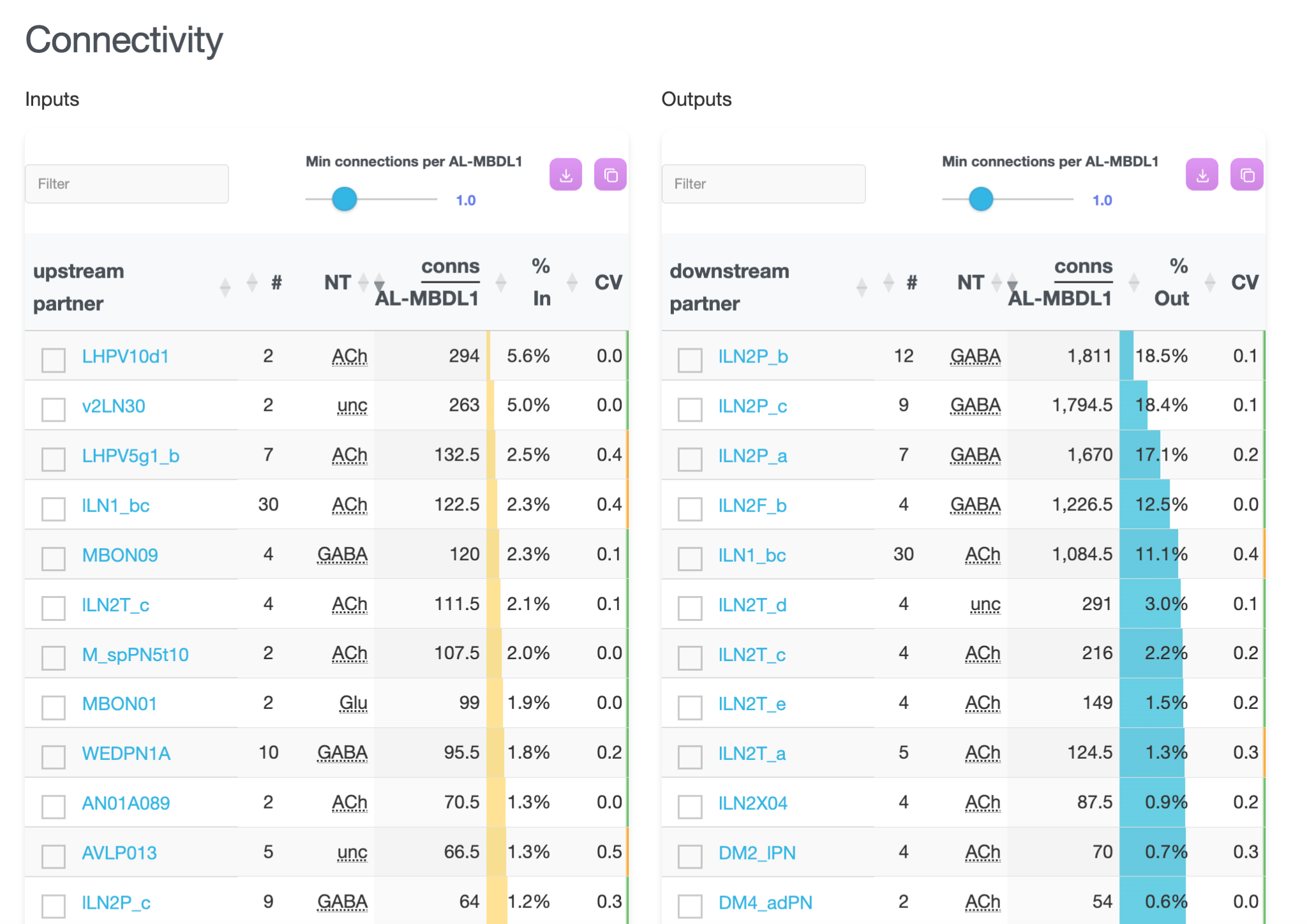This screenshot has height=924, width=1307.
Task: Open the ILN2F_b link
Action: pyautogui.click(x=752, y=505)
